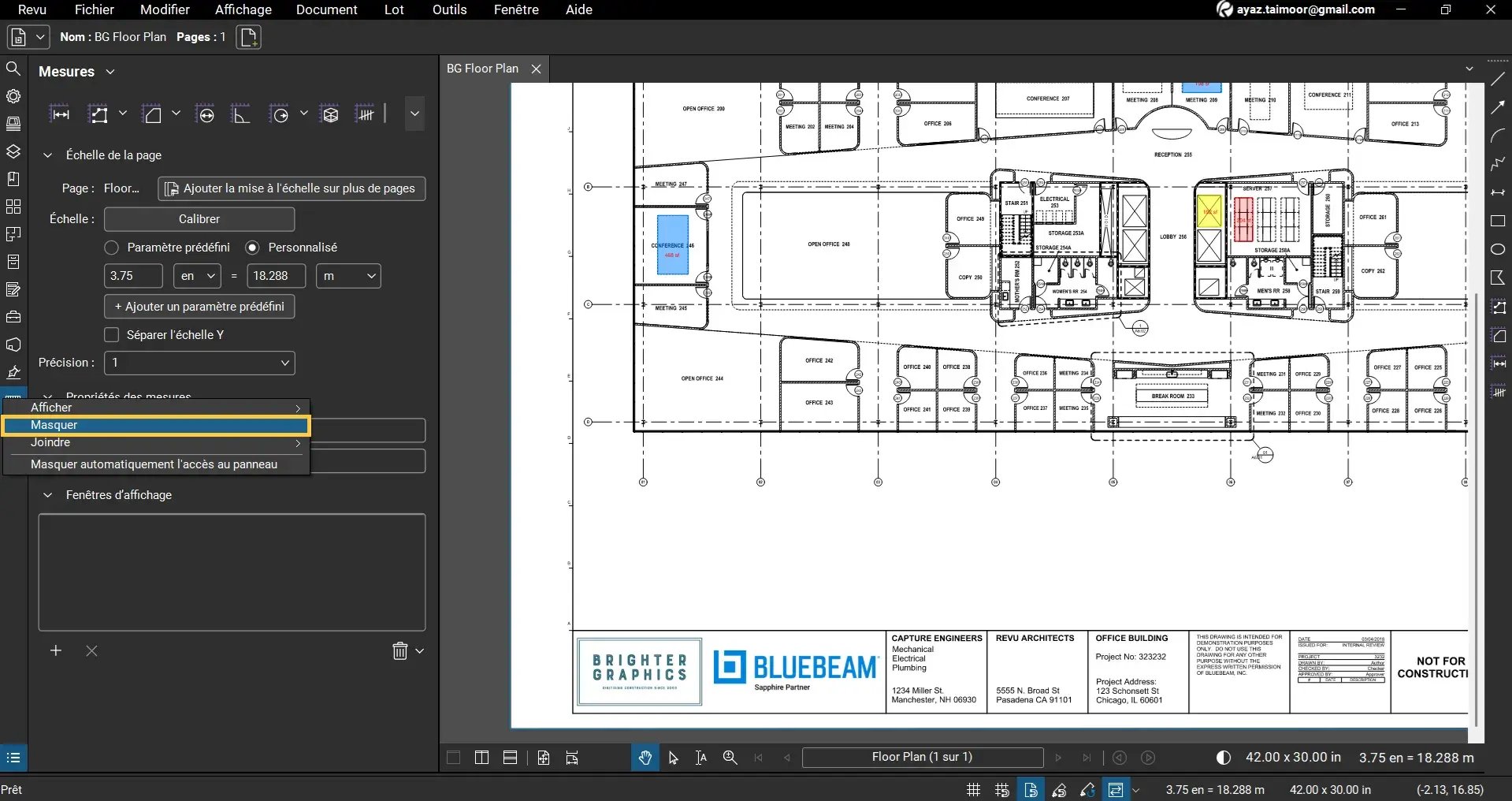Select the Length measurement tool
Screen dimensions: 1512x801
point(60,113)
